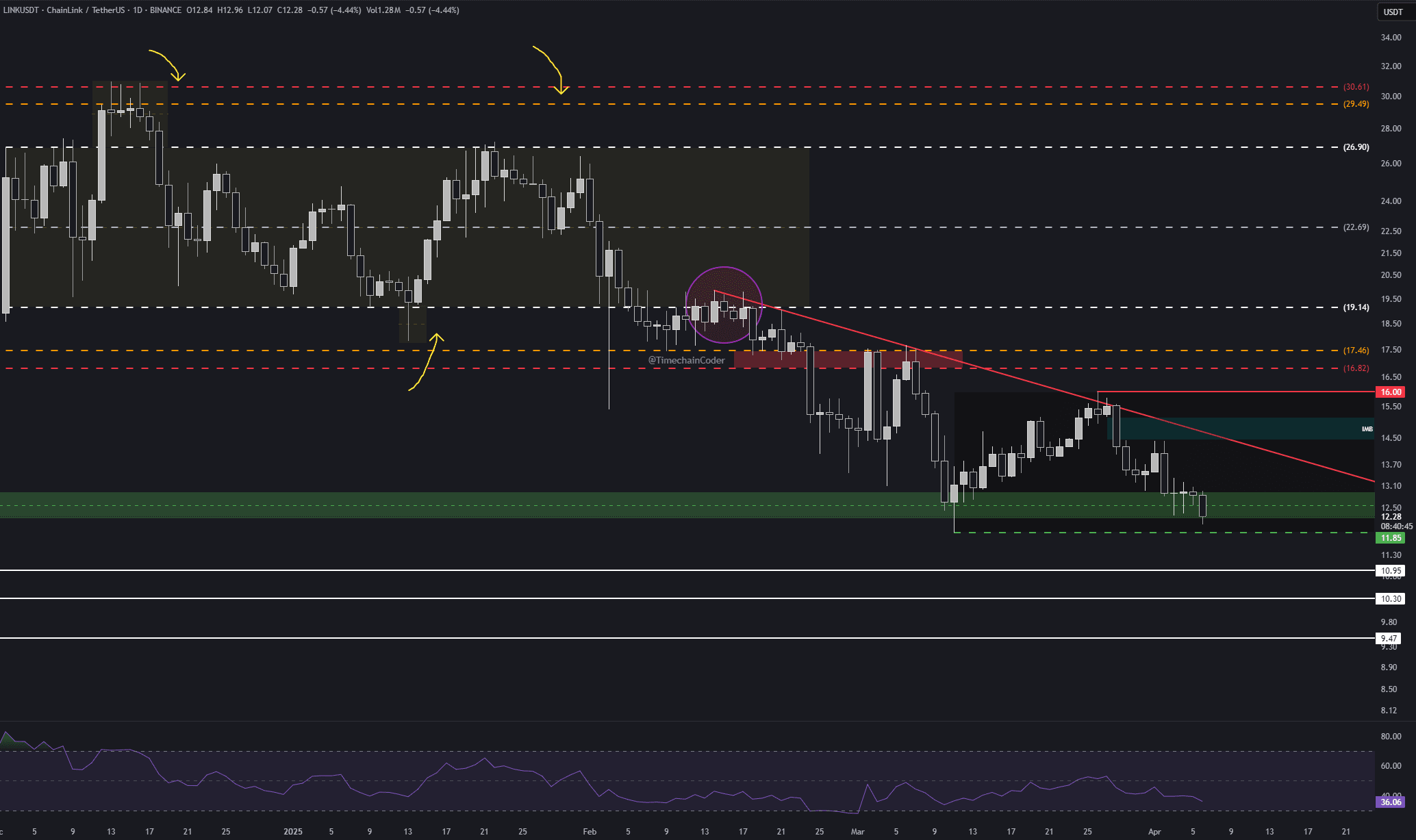Click the (19.14) dashed line label
1416x840 pixels.
tap(1356, 307)
